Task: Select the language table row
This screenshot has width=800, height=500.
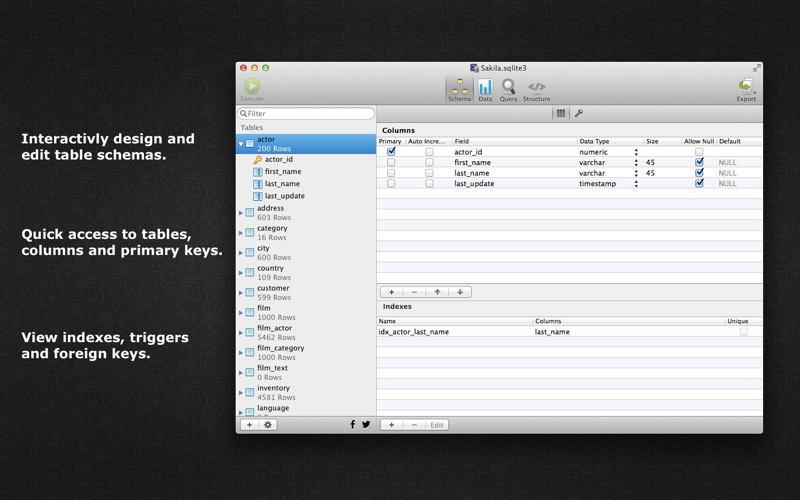Action: coord(307,410)
